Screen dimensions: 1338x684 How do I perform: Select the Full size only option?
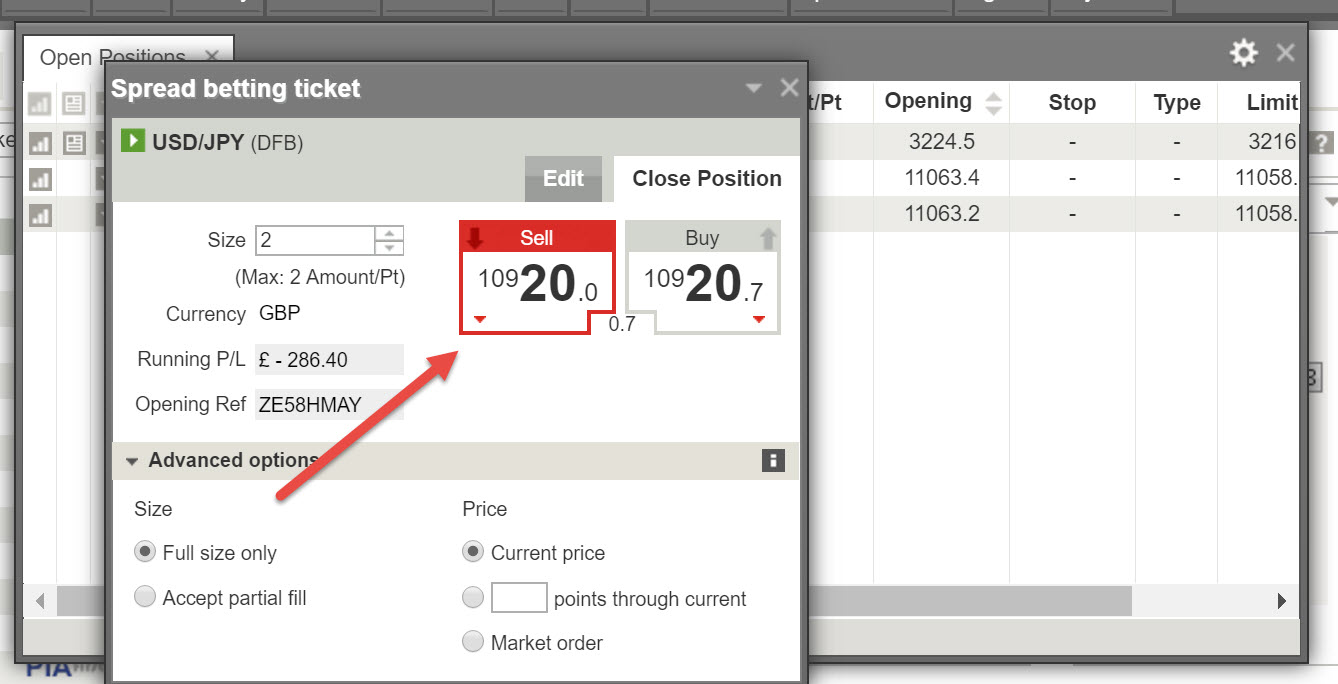[146, 553]
